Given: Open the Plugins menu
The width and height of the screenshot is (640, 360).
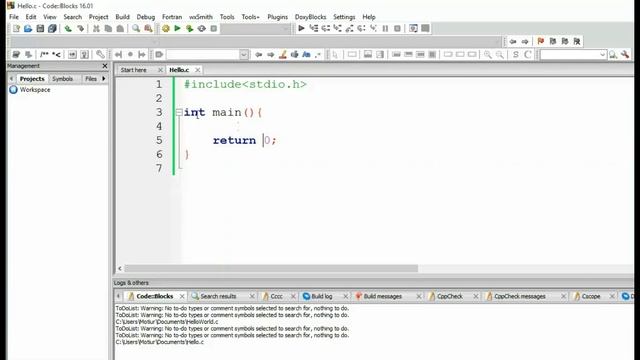Looking at the screenshot, I should coord(278,17).
